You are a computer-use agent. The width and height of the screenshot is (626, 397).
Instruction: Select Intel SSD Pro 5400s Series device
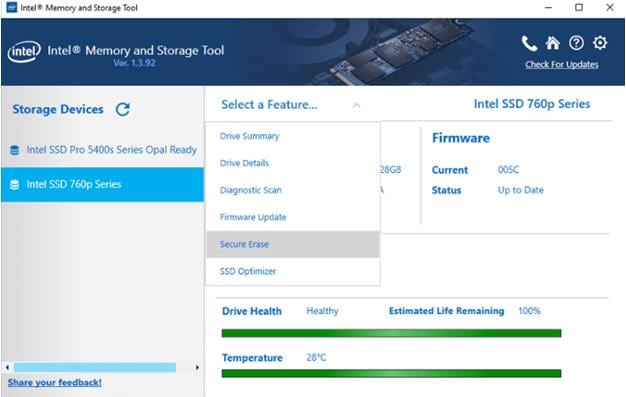[x=103, y=150]
